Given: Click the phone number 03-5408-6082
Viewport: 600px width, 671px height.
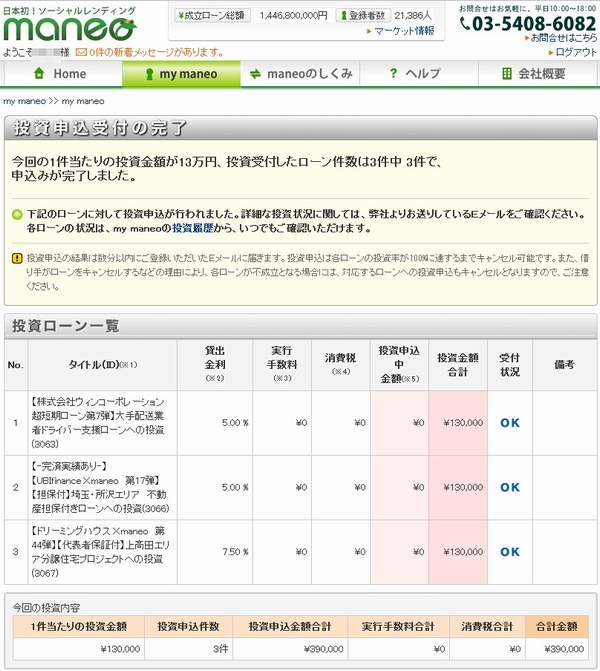Looking at the screenshot, I should 534,24.
